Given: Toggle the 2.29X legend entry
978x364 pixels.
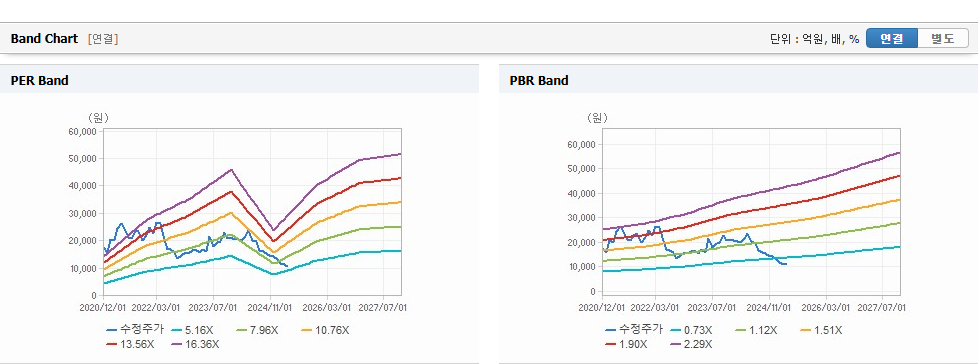Looking at the screenshot, I should pyautogui.click(x=693, y=344).
